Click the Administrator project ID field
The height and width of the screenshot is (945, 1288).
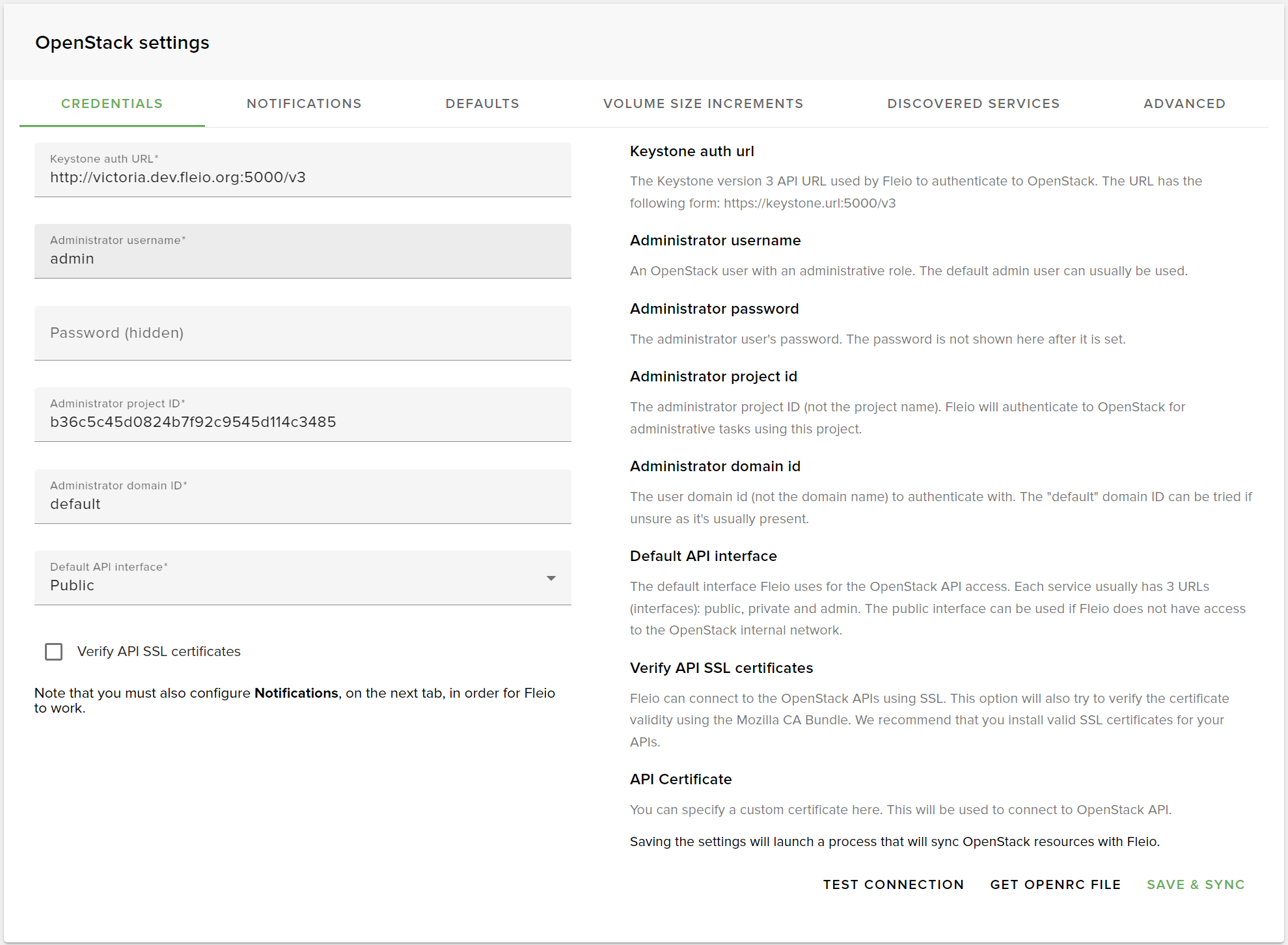tap(303, 422)
